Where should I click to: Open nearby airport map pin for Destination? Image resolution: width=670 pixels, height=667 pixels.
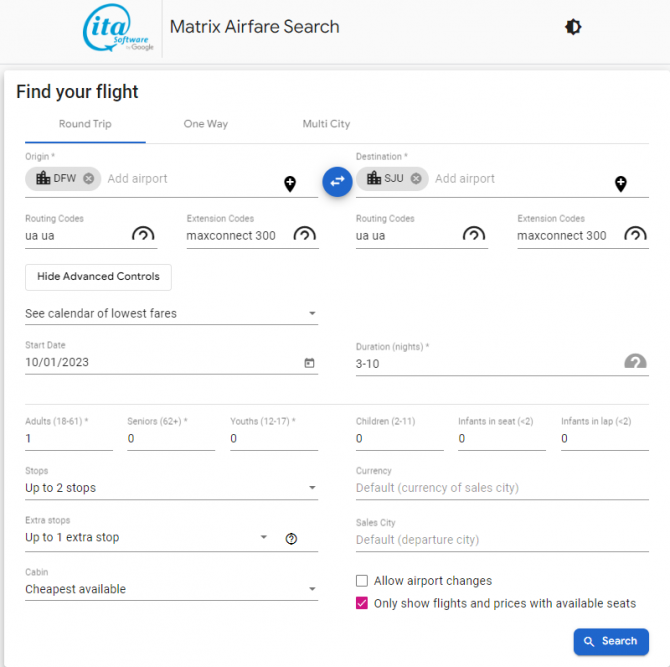click(621, 184)
